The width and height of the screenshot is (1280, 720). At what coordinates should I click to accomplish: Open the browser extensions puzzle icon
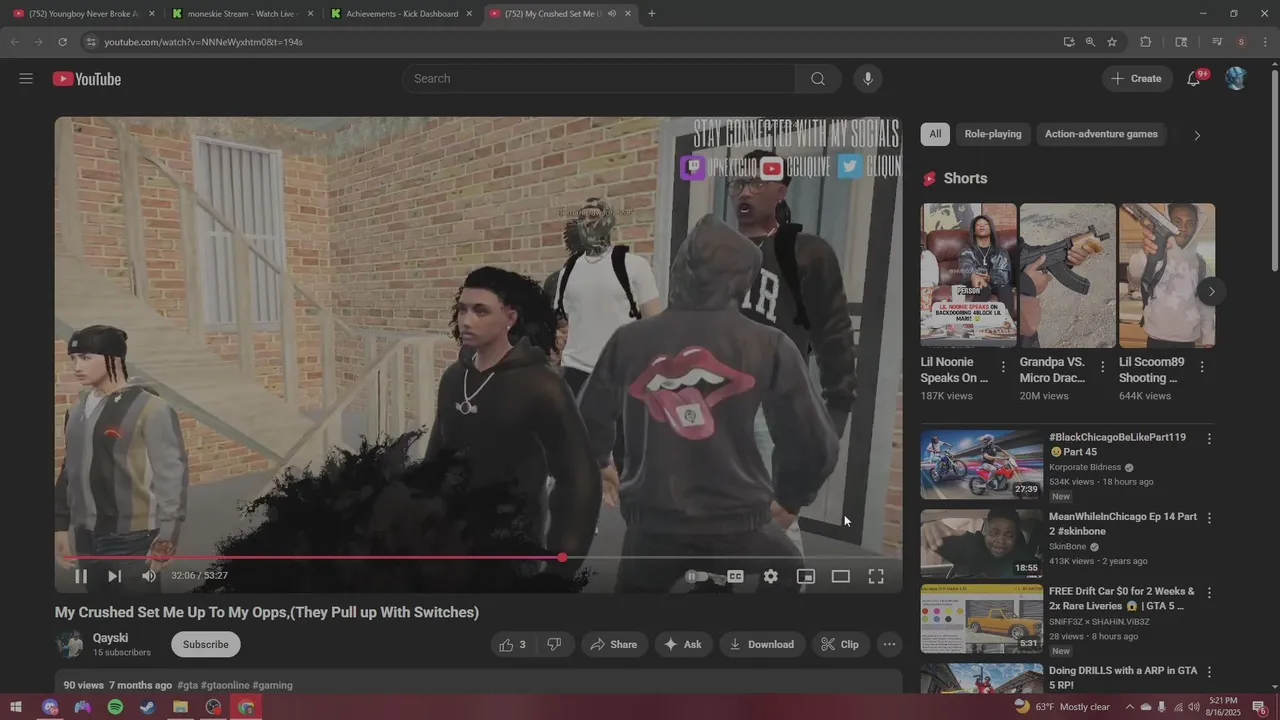(x=1146, y=42)
